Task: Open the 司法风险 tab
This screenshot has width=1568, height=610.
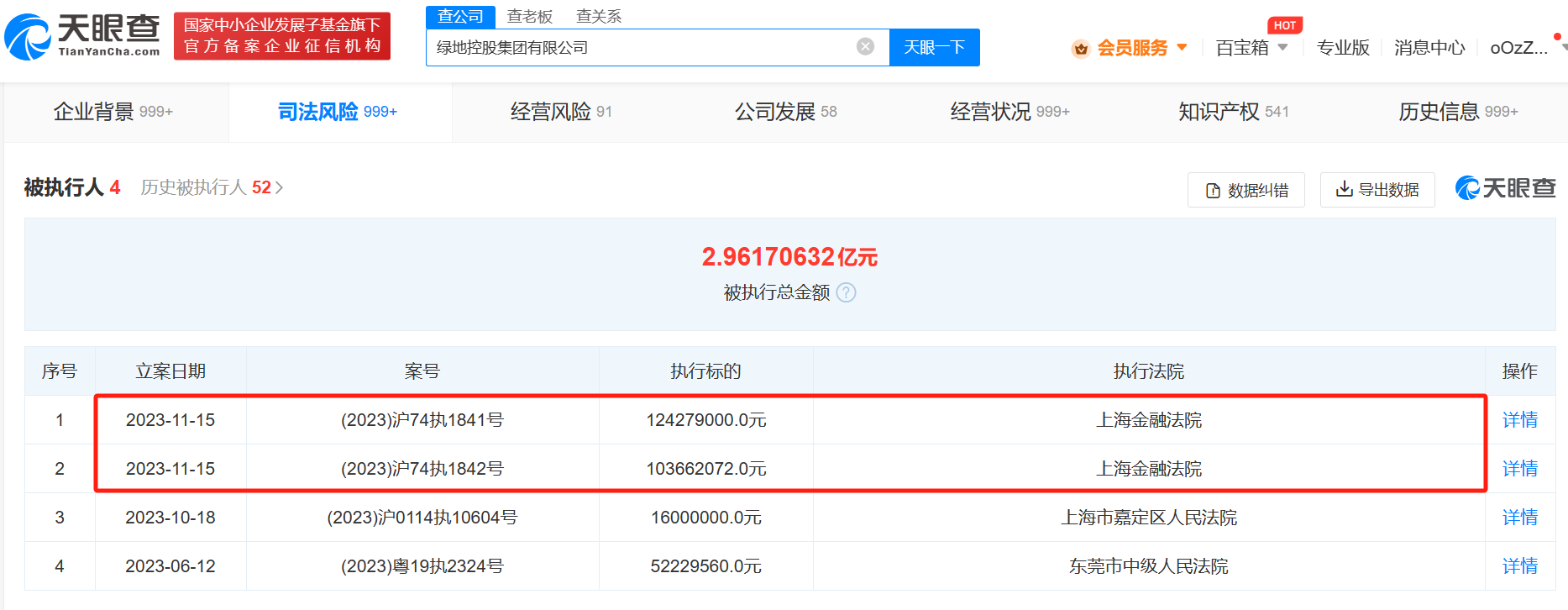Action: coord(338,112)
